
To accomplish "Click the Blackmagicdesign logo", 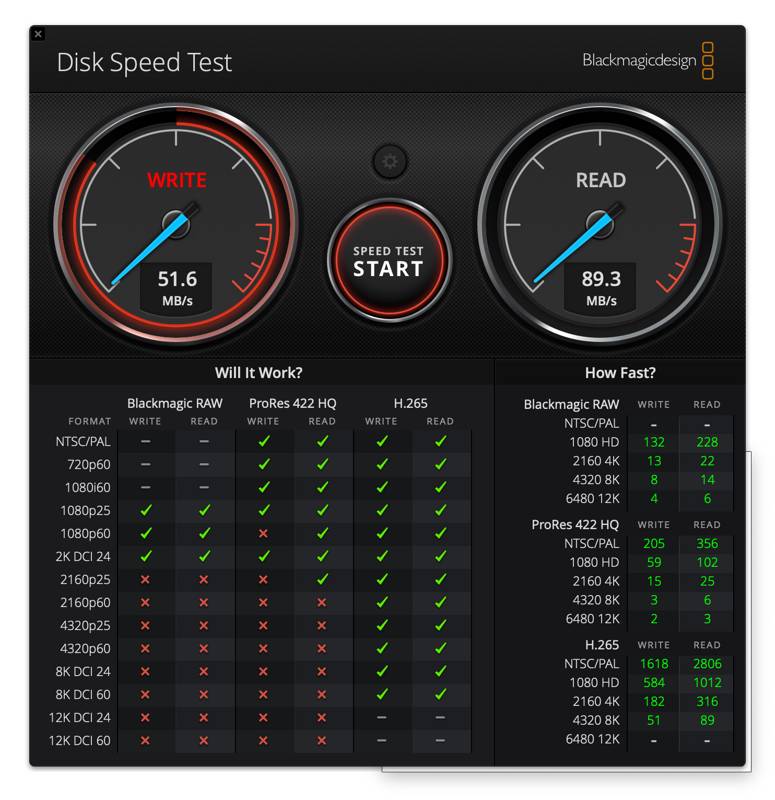I will pos(648,61).
